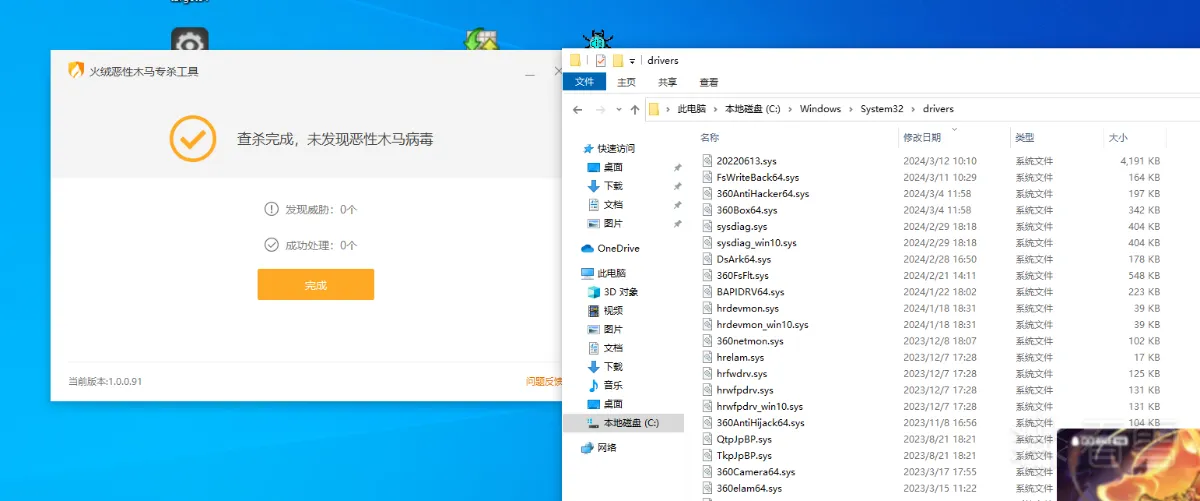Image resolution: width=1200 pixels, height=501 pixels.
Task: Click the file icon of 360AntiHacker64.sys
Action: [x=707, y=194]
